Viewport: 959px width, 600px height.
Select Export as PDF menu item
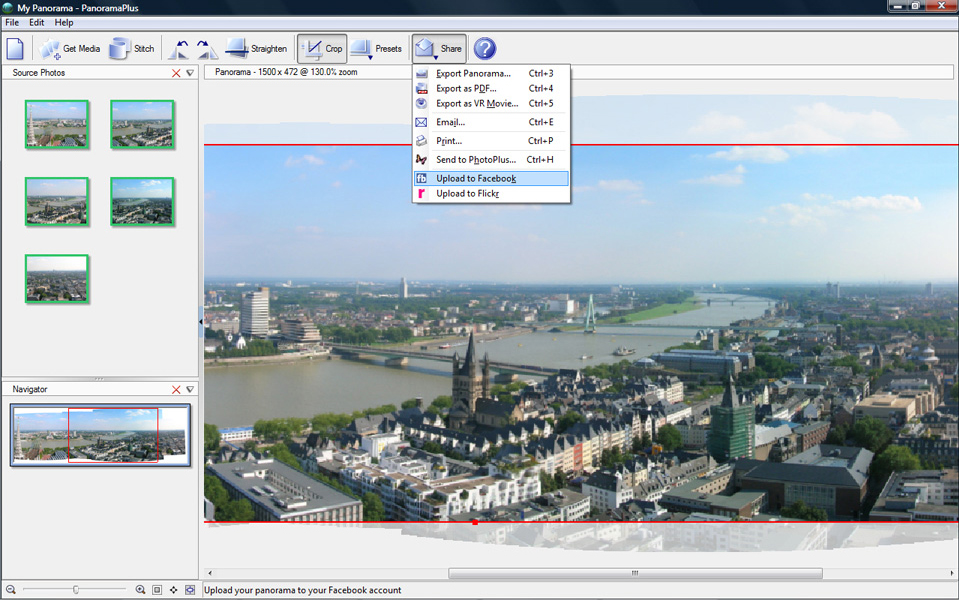pos(466,88)
